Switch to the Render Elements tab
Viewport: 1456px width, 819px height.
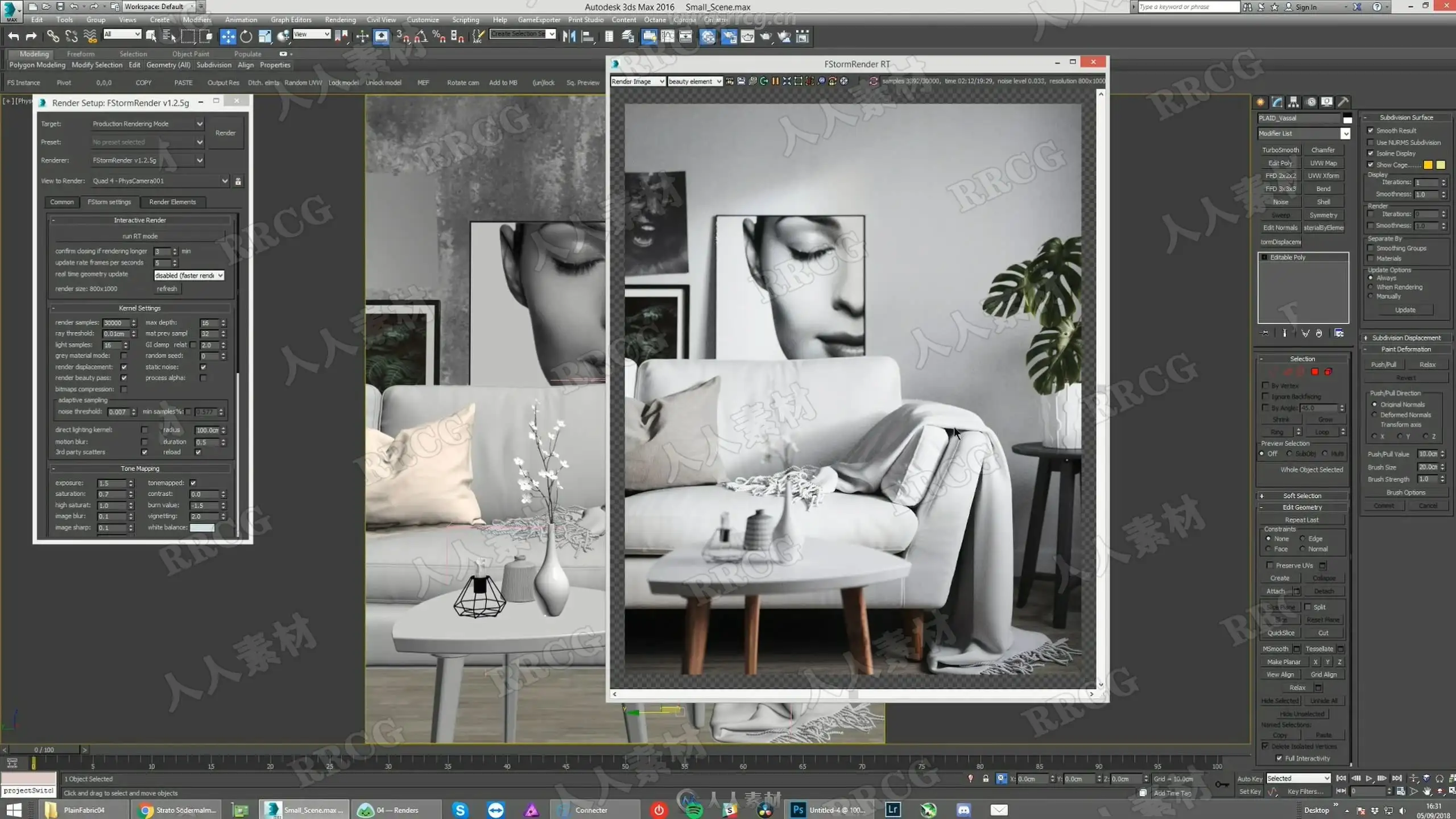coord(172,202)
